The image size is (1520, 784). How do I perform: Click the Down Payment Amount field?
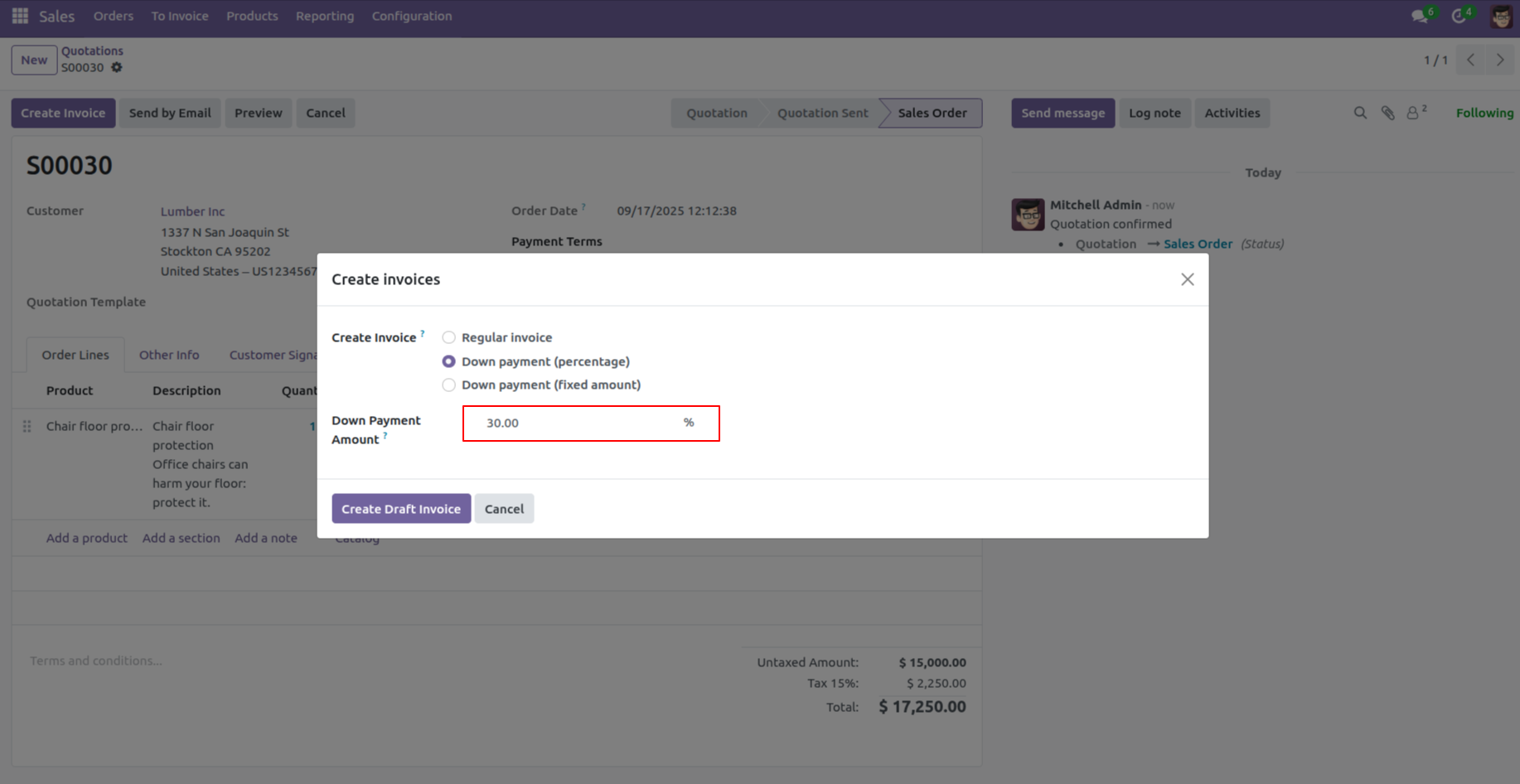coord(580,423)
